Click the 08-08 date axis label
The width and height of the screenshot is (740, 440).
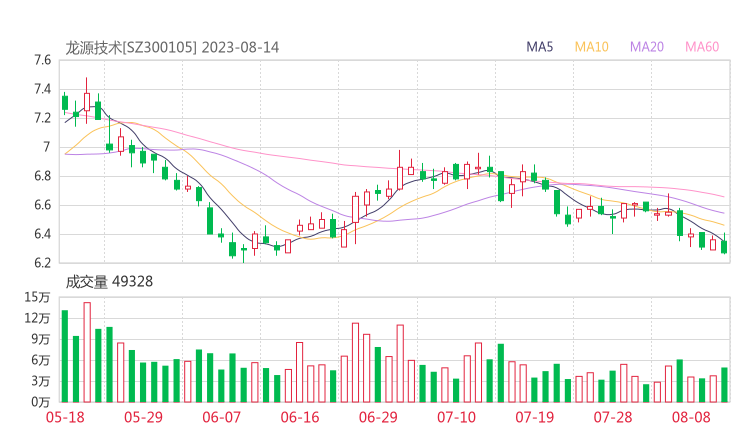(691, 417)
